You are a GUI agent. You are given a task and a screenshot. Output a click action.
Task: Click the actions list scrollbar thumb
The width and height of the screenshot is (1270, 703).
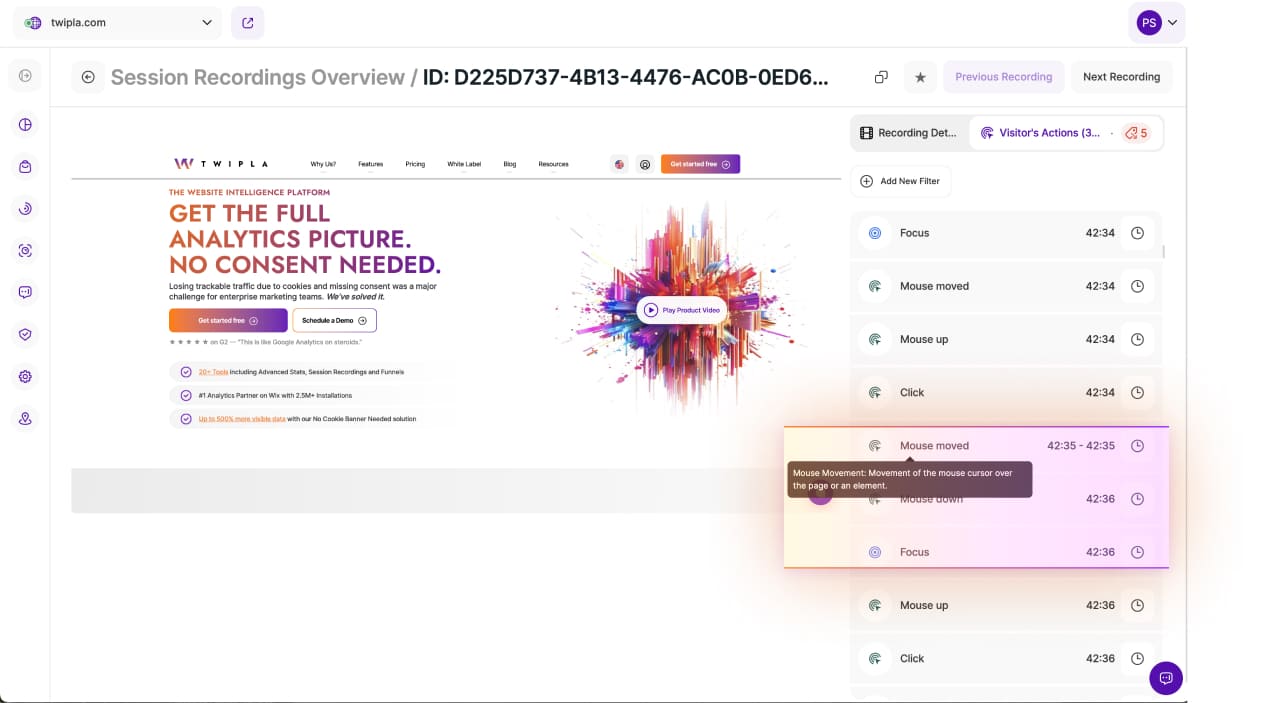pos(1163,251)
